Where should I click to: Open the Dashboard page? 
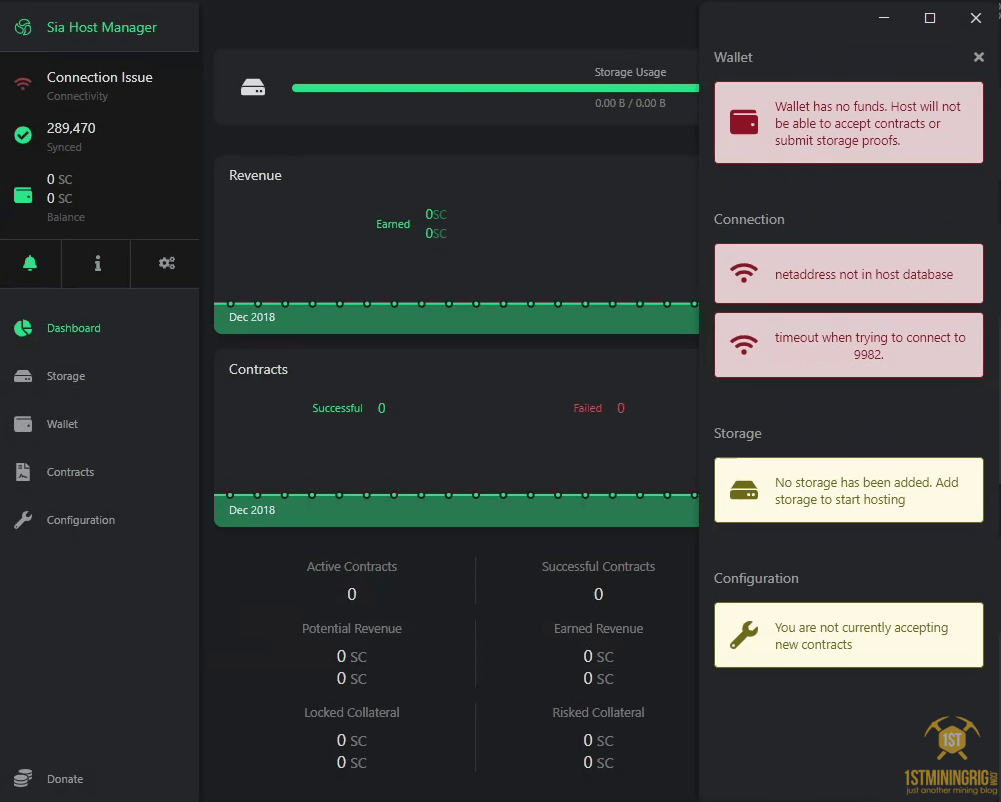(73, 328)
